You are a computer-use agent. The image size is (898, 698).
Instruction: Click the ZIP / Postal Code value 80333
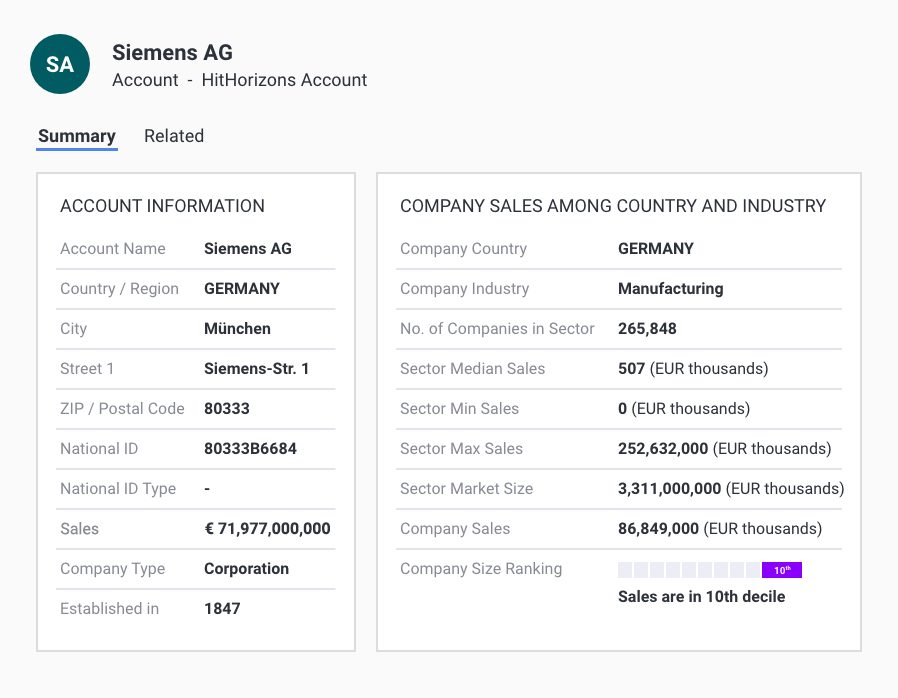227,409
